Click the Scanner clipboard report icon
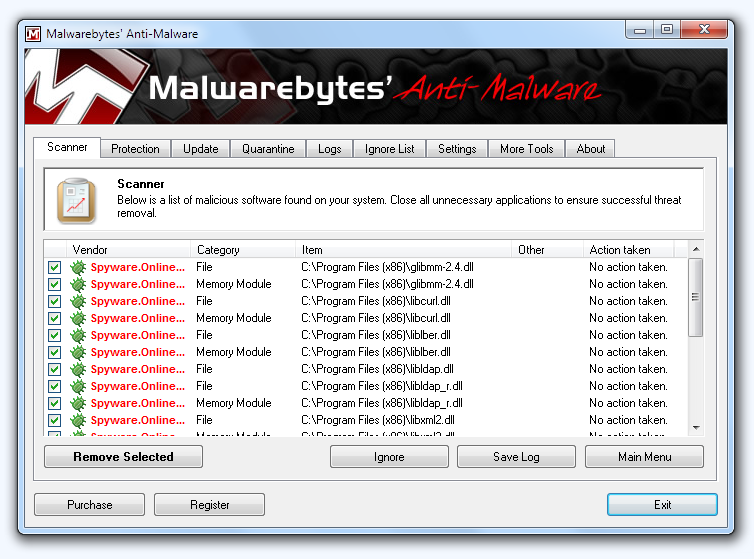 [x=76, y=201]
